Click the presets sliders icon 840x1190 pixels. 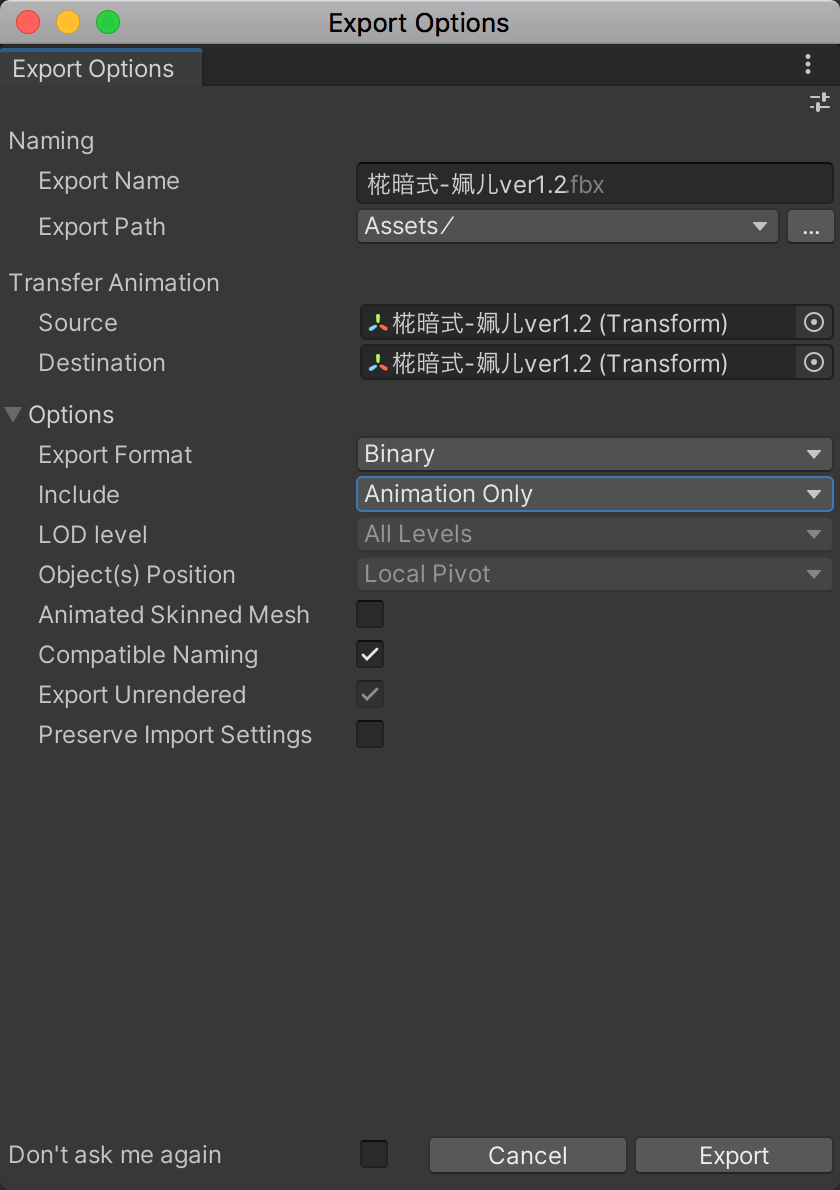(820, 102)
